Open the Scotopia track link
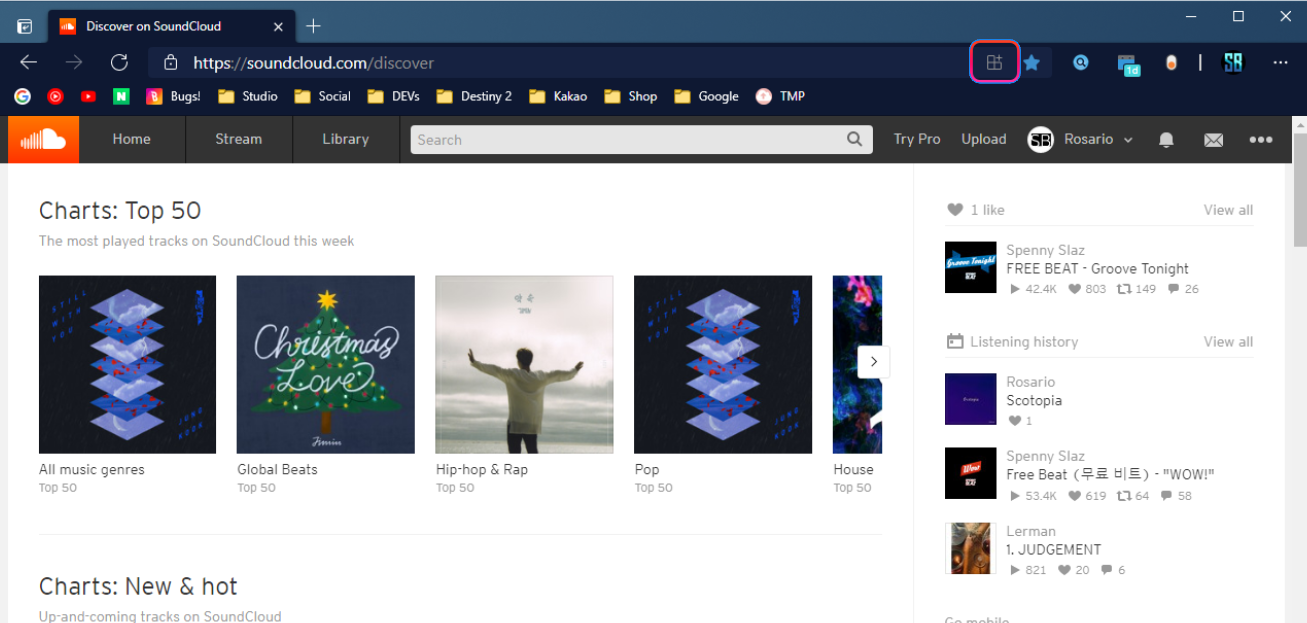The image size is (1307, 623). 1034,400
